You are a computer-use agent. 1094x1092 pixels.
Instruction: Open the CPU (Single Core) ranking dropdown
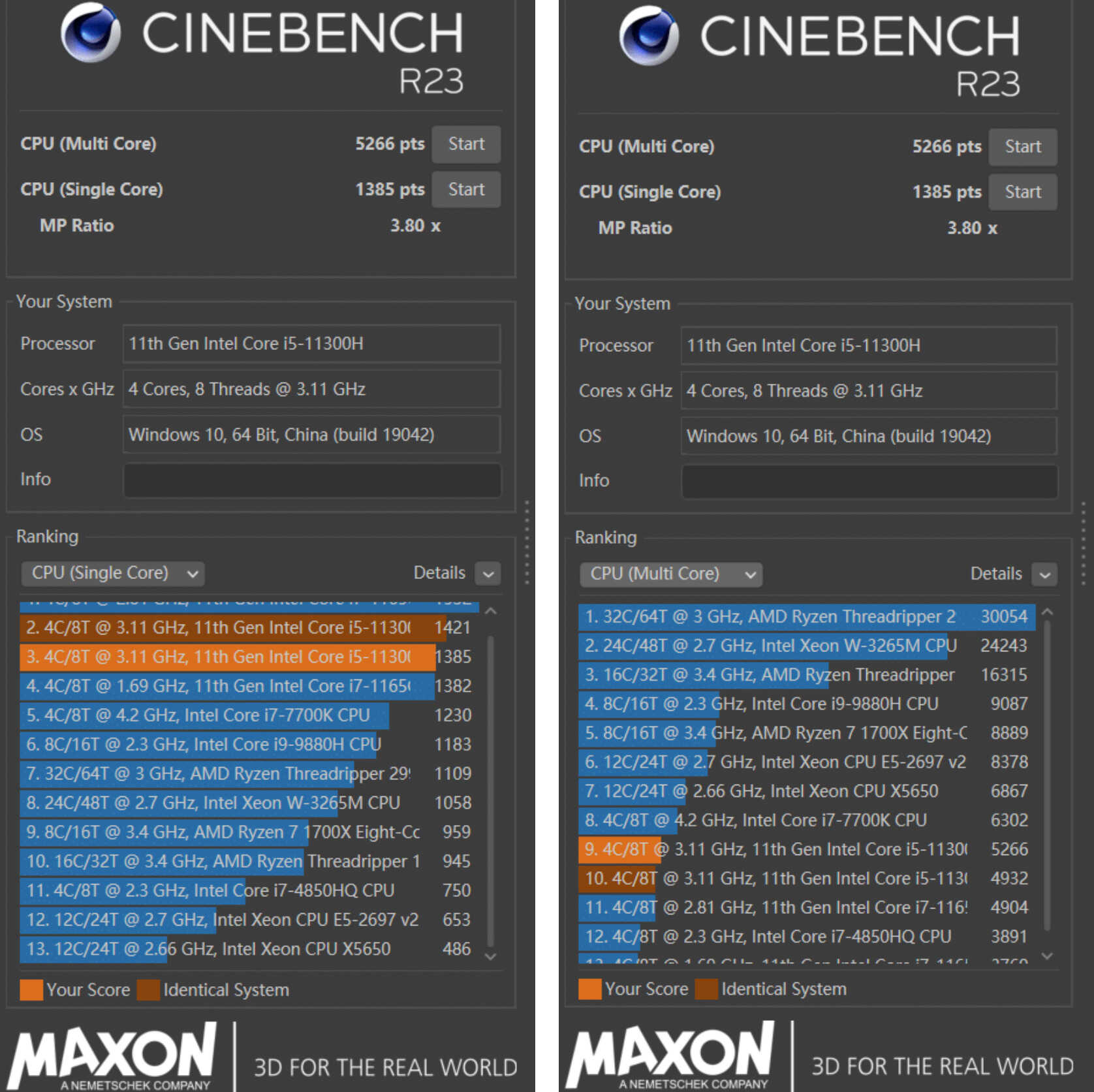[113, 573]
